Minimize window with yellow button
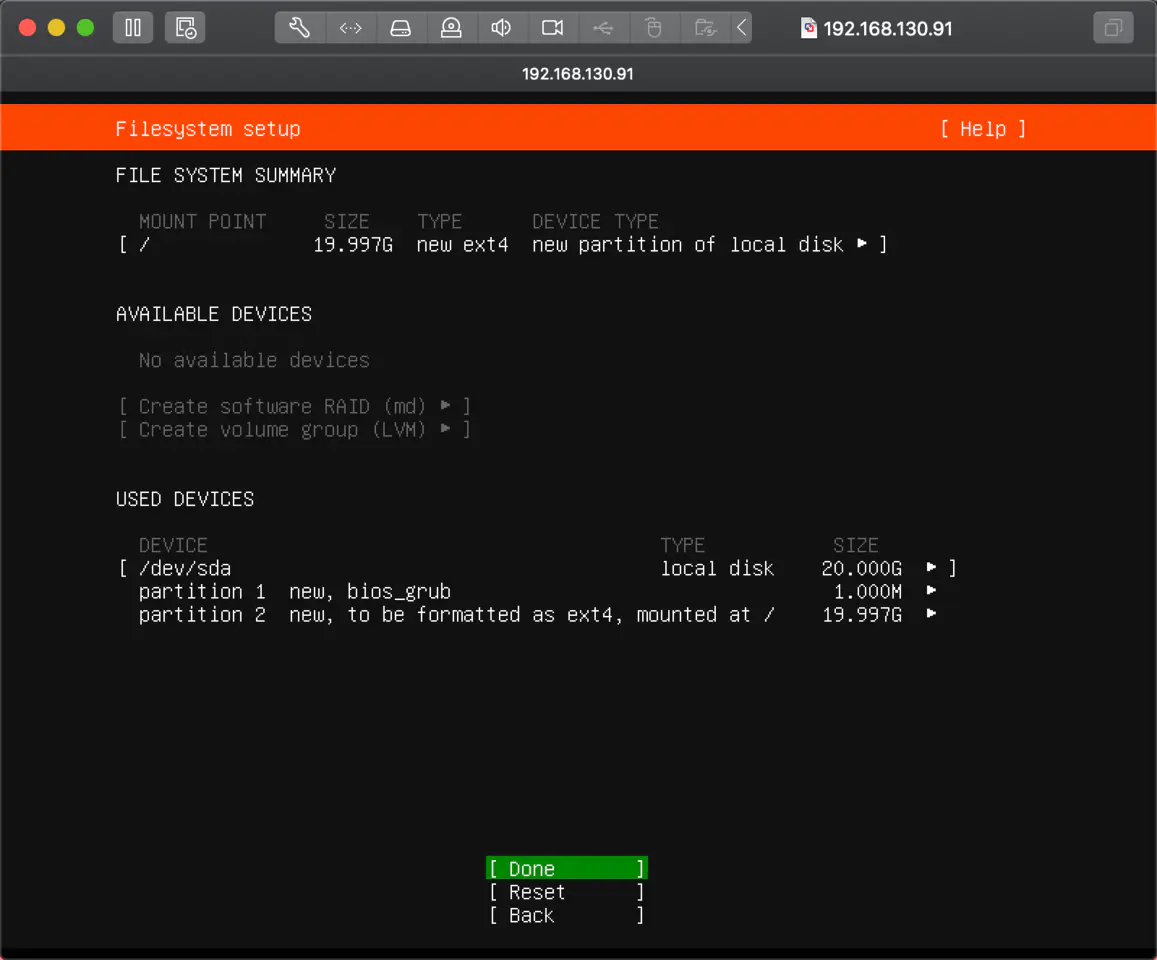Viewport: 1157px width, 960px height. [x=56, y=28]
